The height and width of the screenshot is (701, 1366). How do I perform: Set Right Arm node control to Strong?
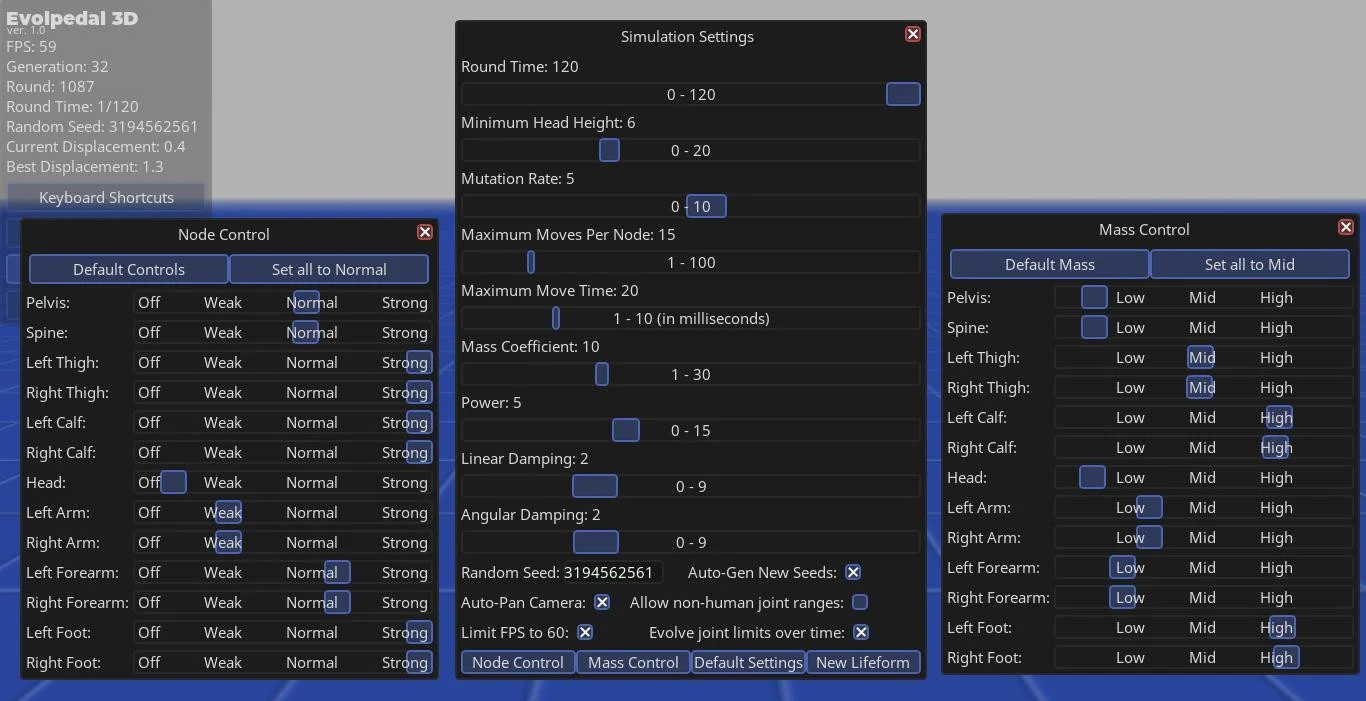[404, 542]
